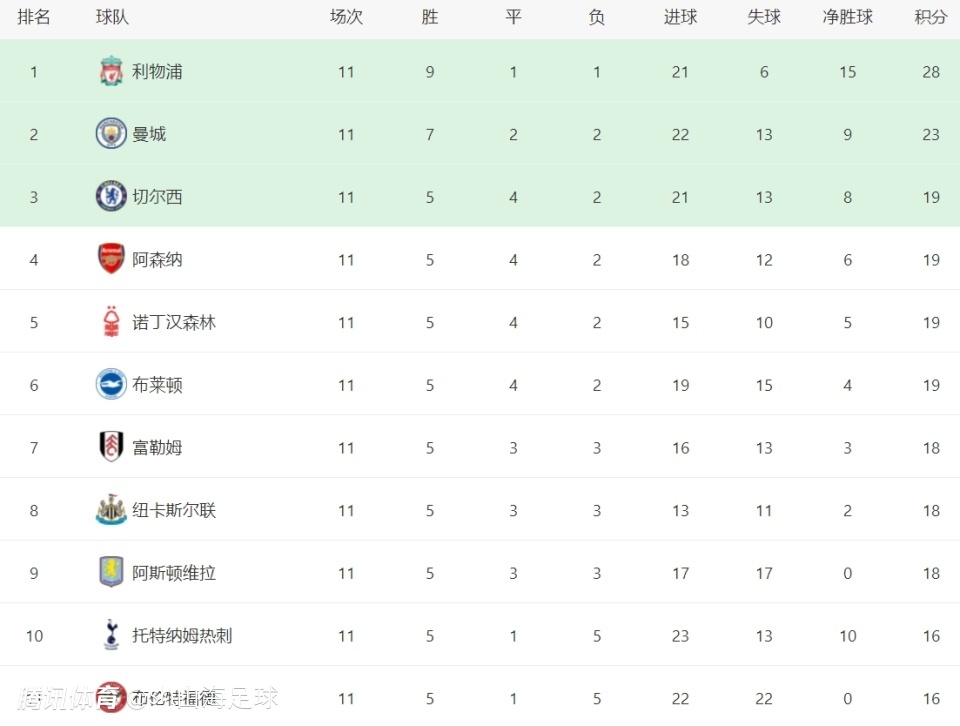Viewport: 960px width, 726px height.
Task: Click the Newcastle United crest icon
Action: (111, 510)
